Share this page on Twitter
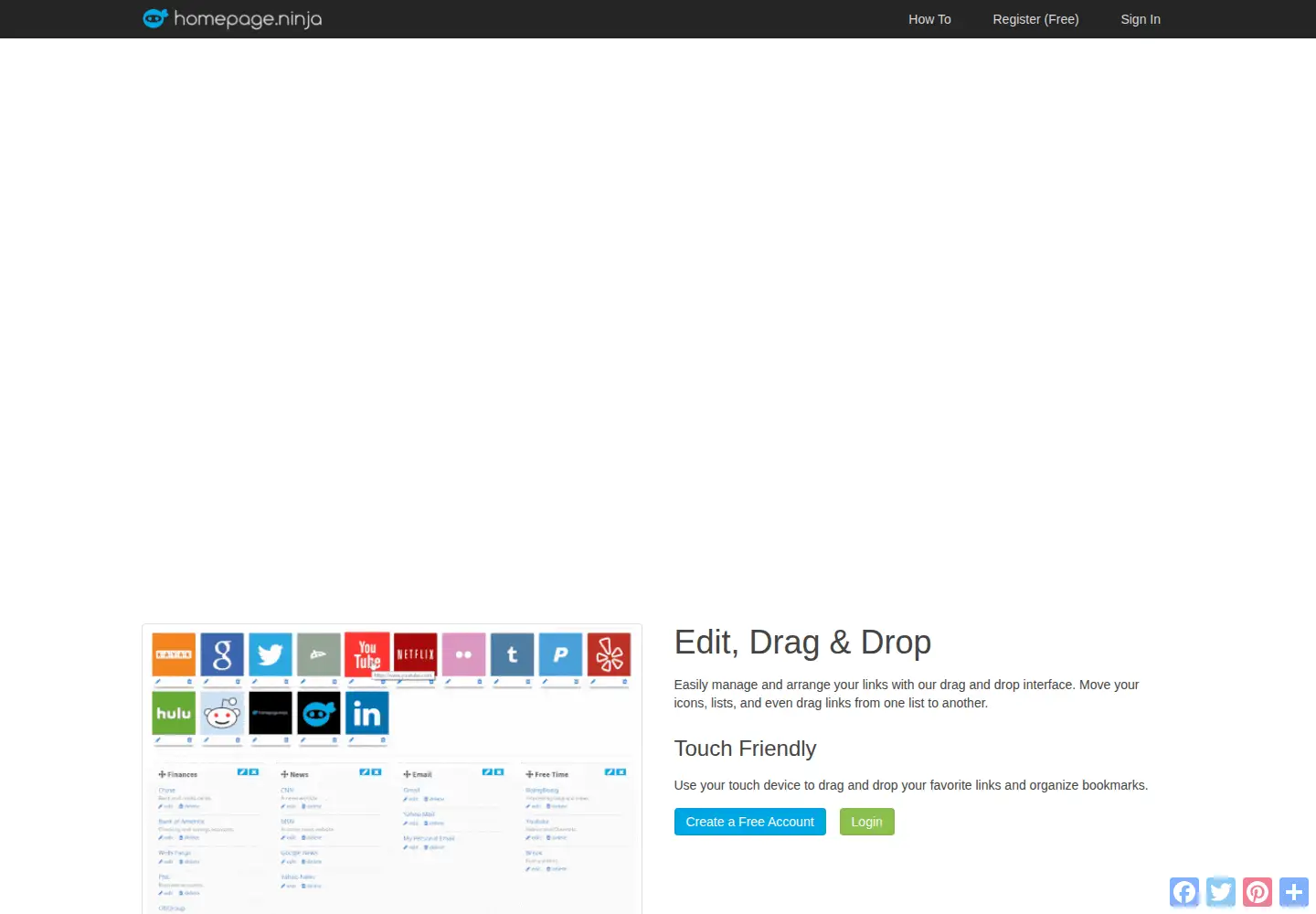Screen dimensions: 1316x914 pos(1221,892)
